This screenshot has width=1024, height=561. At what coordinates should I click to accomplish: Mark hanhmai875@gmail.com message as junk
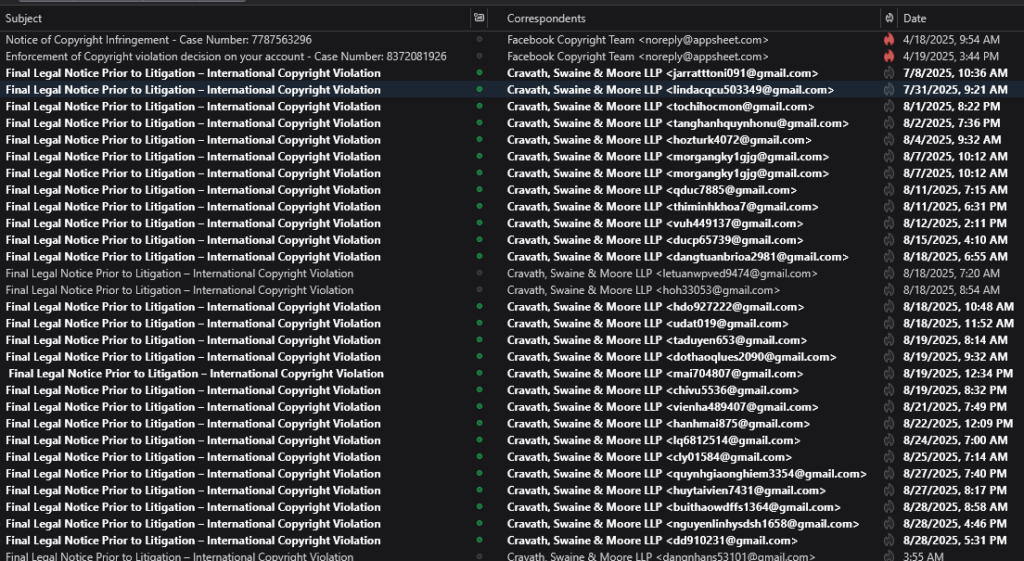point(889,424)
